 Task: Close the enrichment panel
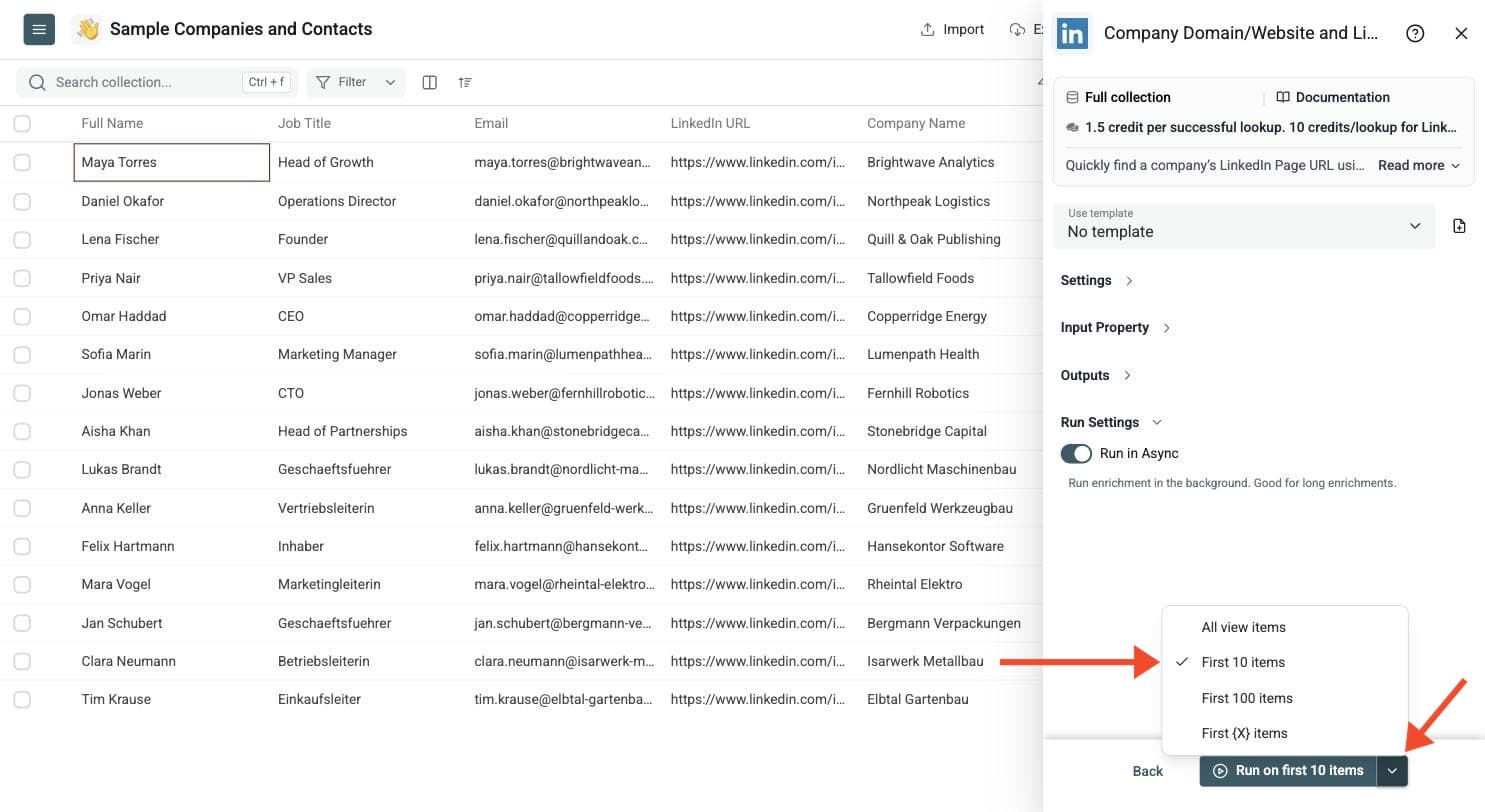pyautogui.click(x=1461, y=33)
